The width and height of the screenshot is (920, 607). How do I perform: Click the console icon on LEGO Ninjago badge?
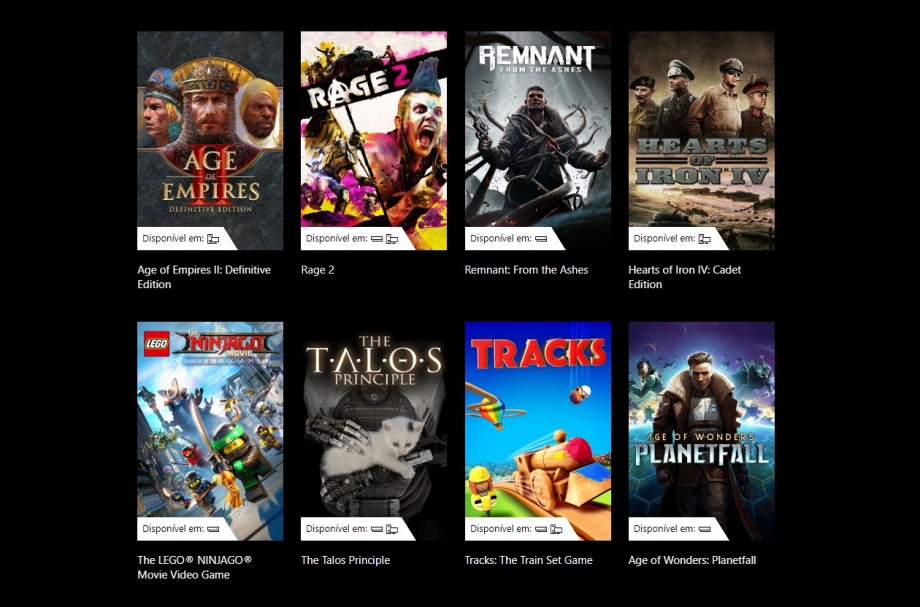[213, 529]
